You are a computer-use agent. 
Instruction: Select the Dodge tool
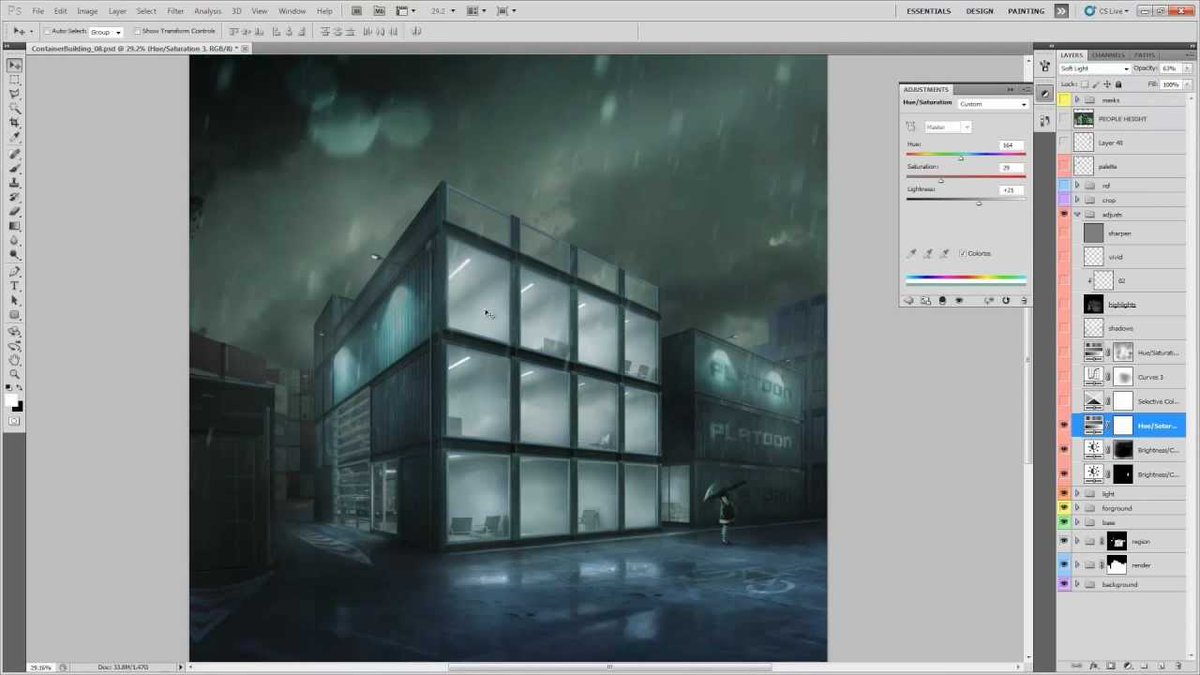(15, 254)
